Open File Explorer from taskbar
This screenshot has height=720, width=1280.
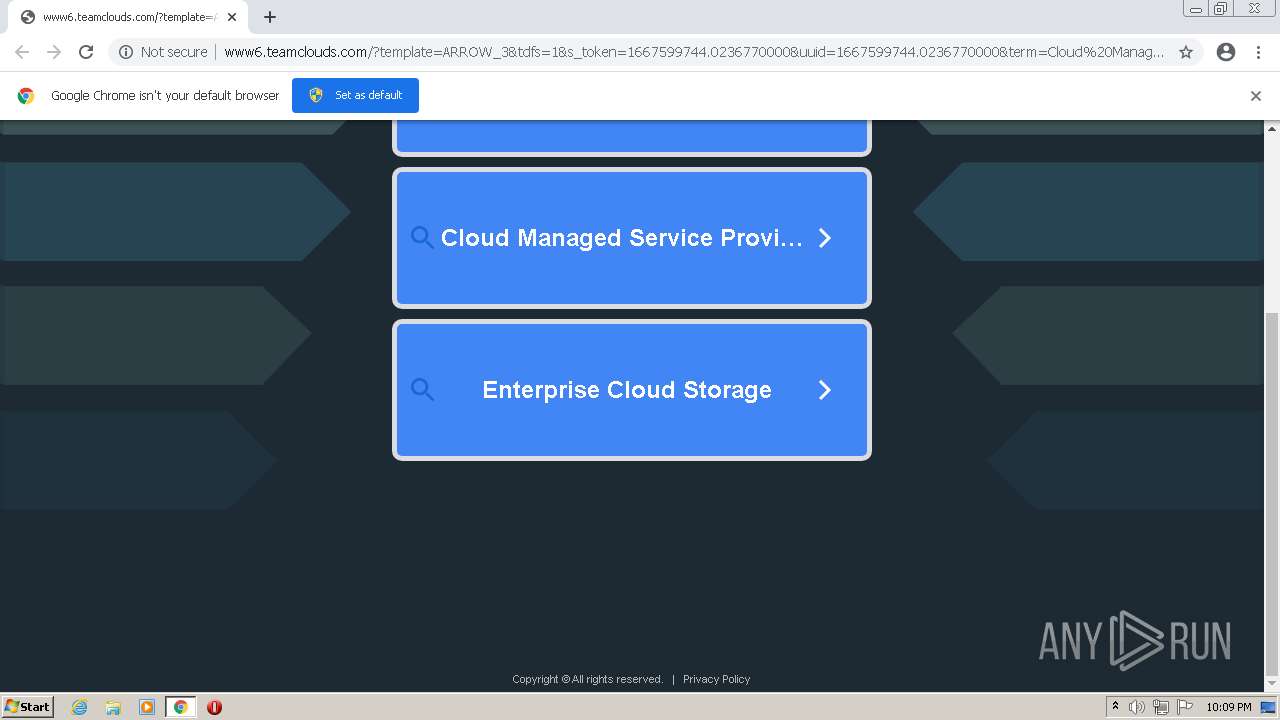(113, 707)
